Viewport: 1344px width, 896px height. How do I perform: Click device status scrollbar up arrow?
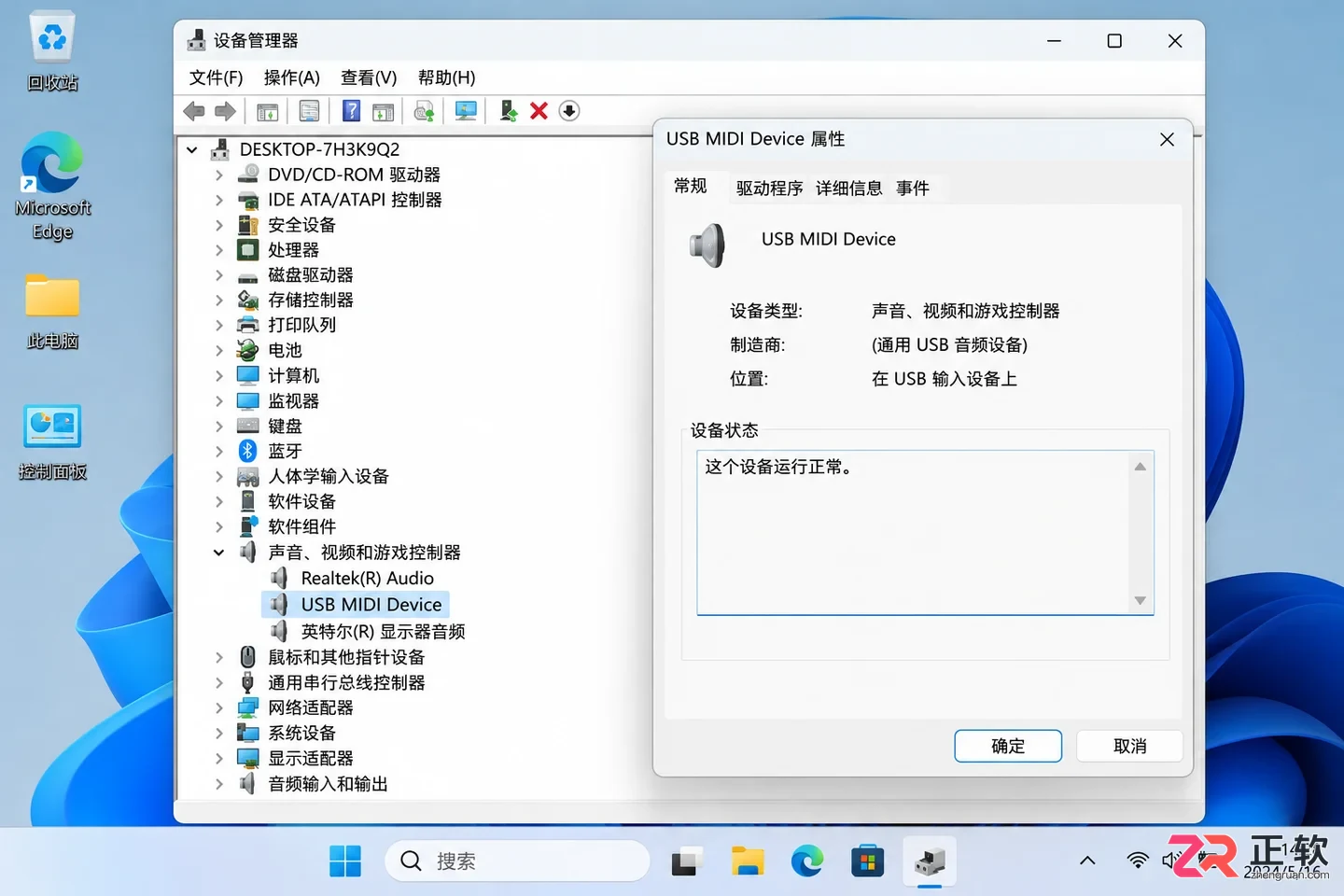point(1140,467)
